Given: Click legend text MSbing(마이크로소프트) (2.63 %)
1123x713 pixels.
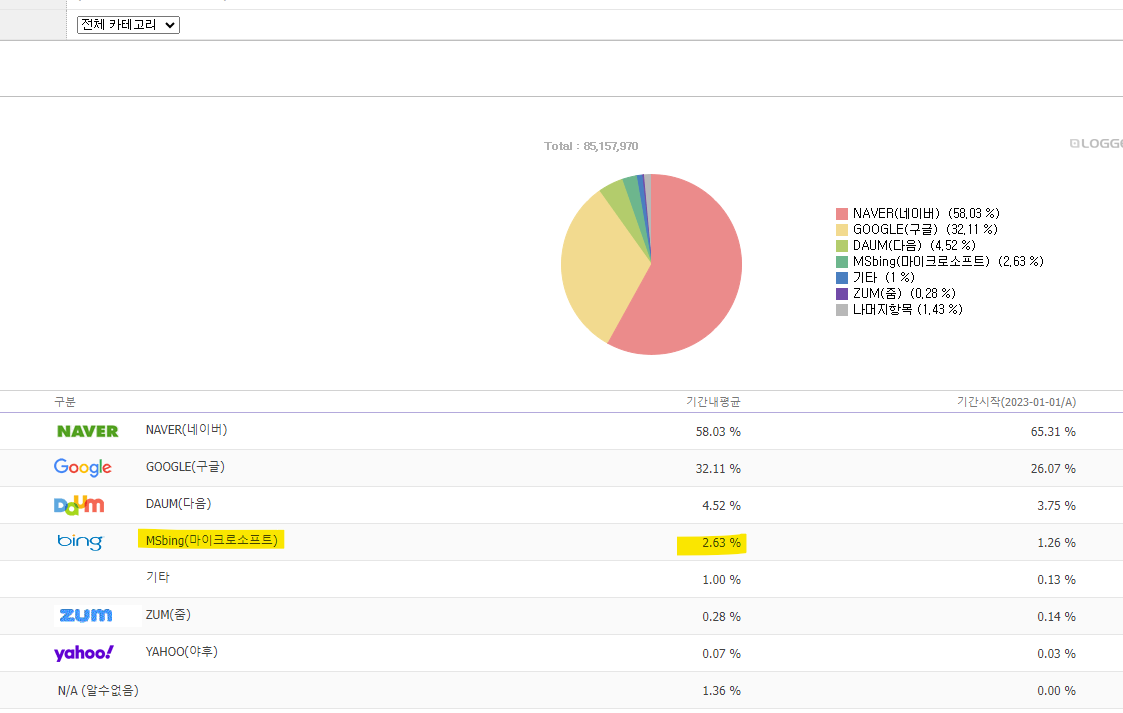Looking at the screenshot, I should 948,262.
